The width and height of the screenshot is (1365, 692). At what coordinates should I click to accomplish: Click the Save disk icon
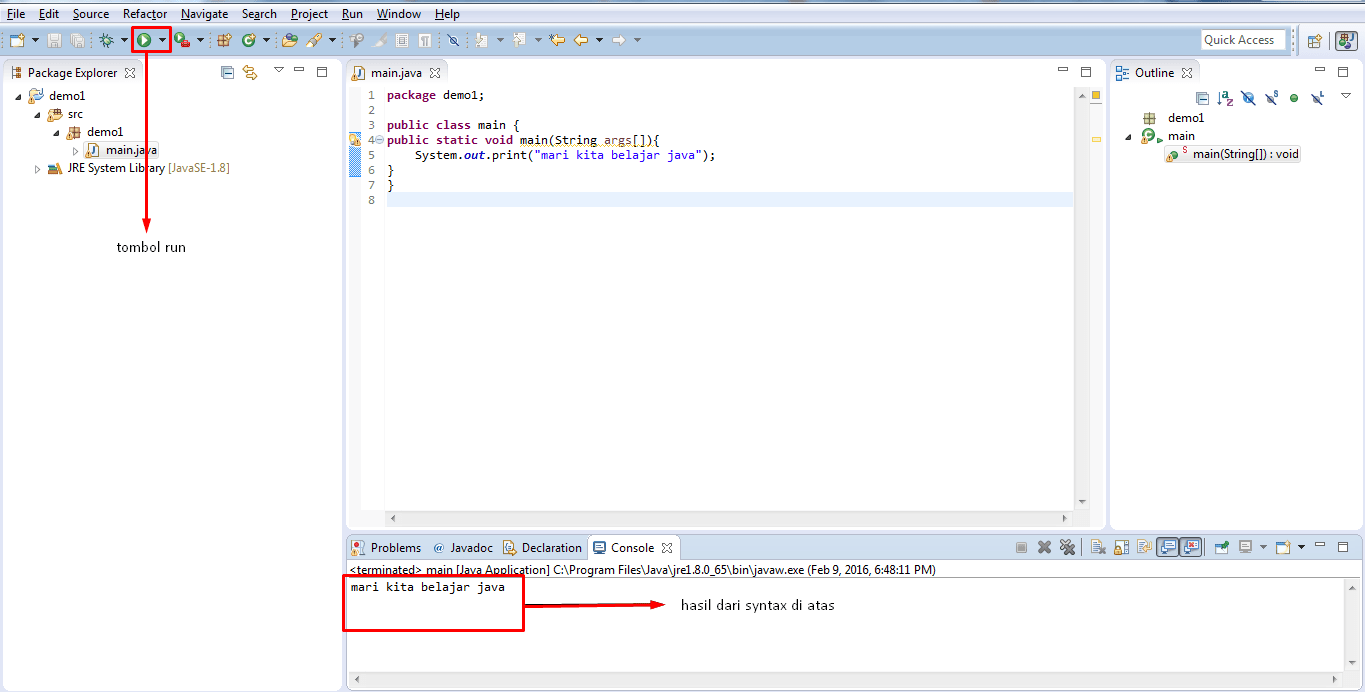54,40
